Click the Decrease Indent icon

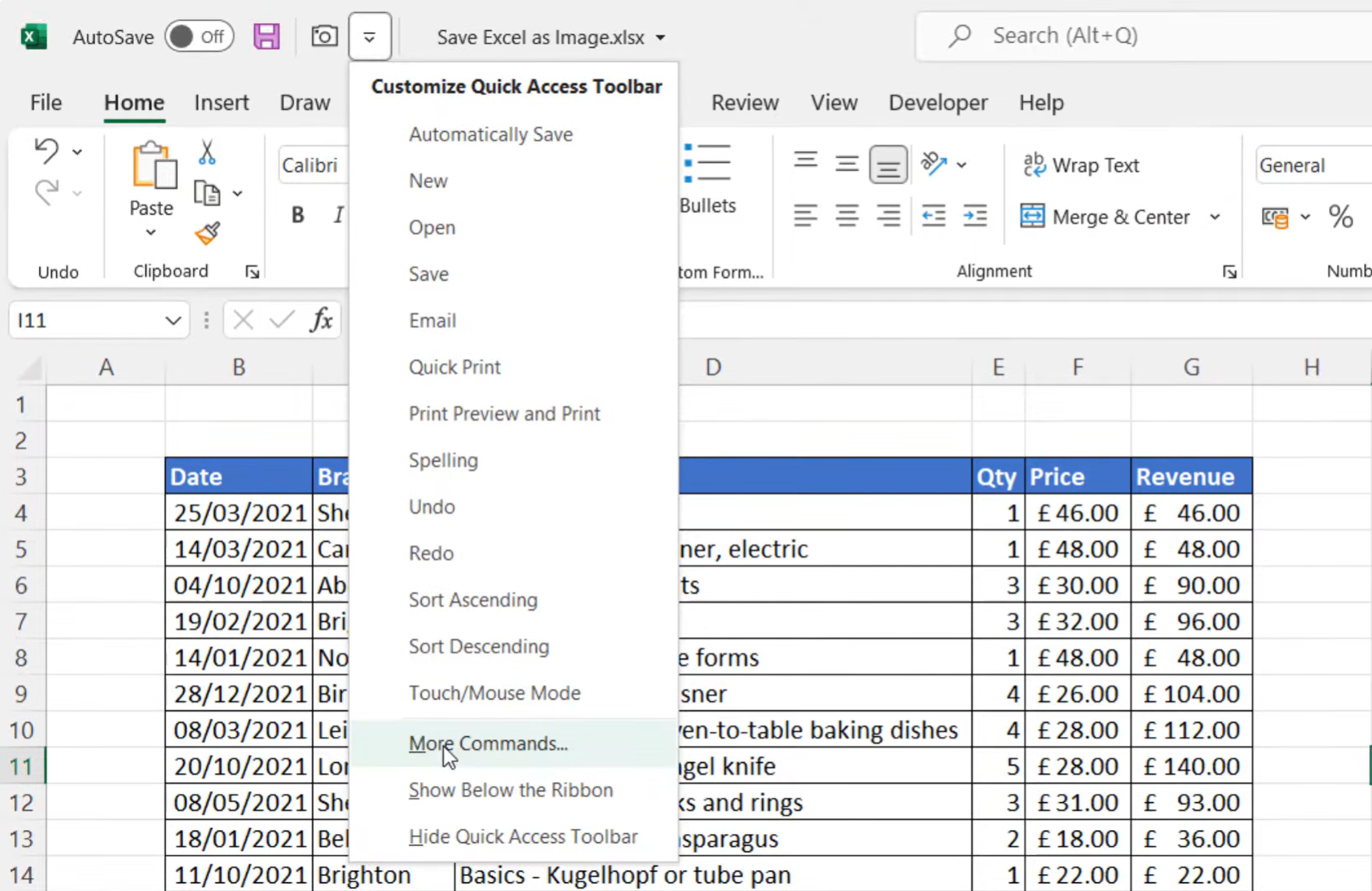click(933, 216)
